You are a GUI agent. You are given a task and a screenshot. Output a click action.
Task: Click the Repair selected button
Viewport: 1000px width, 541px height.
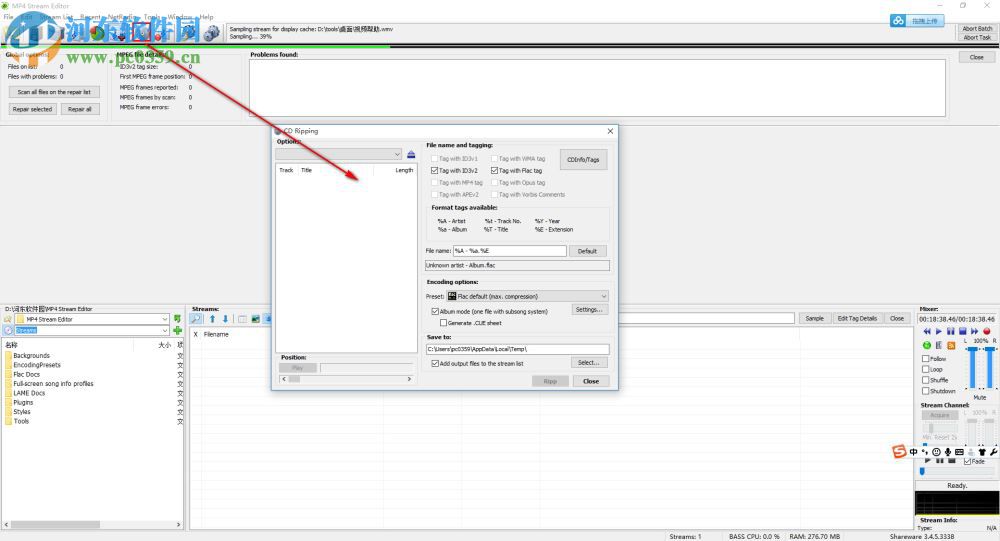click(x=33, y=109)
